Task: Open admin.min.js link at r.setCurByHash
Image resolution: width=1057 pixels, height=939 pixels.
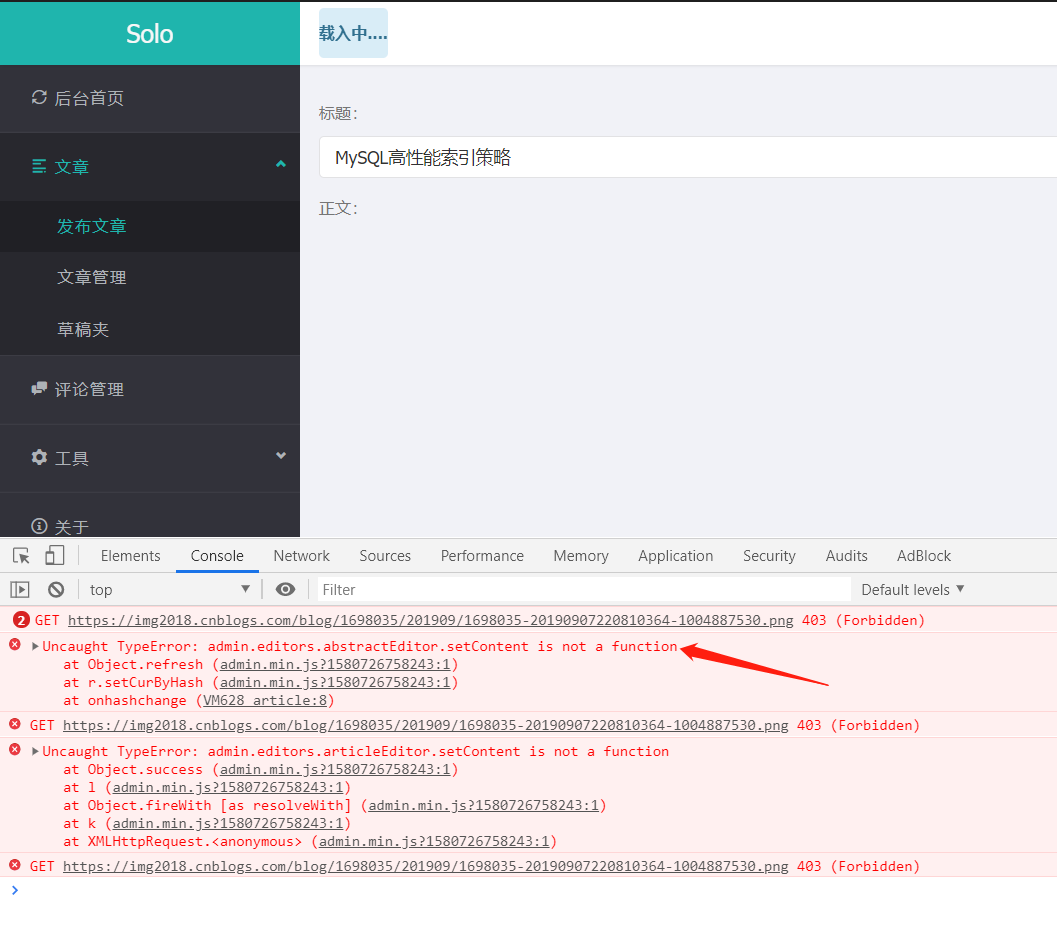Action: point(335,682)
